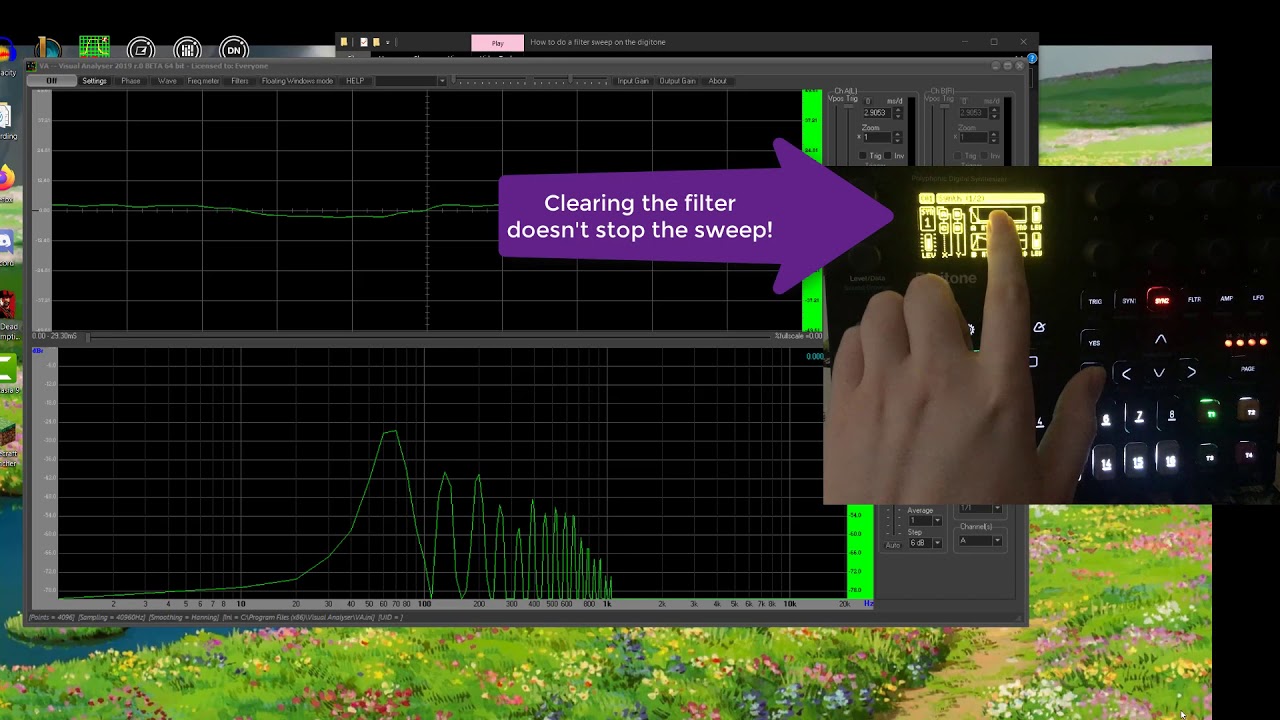Click the Ch A ms/d value field
Viewport: 1280px width, 720px height.
pos(875,113)
